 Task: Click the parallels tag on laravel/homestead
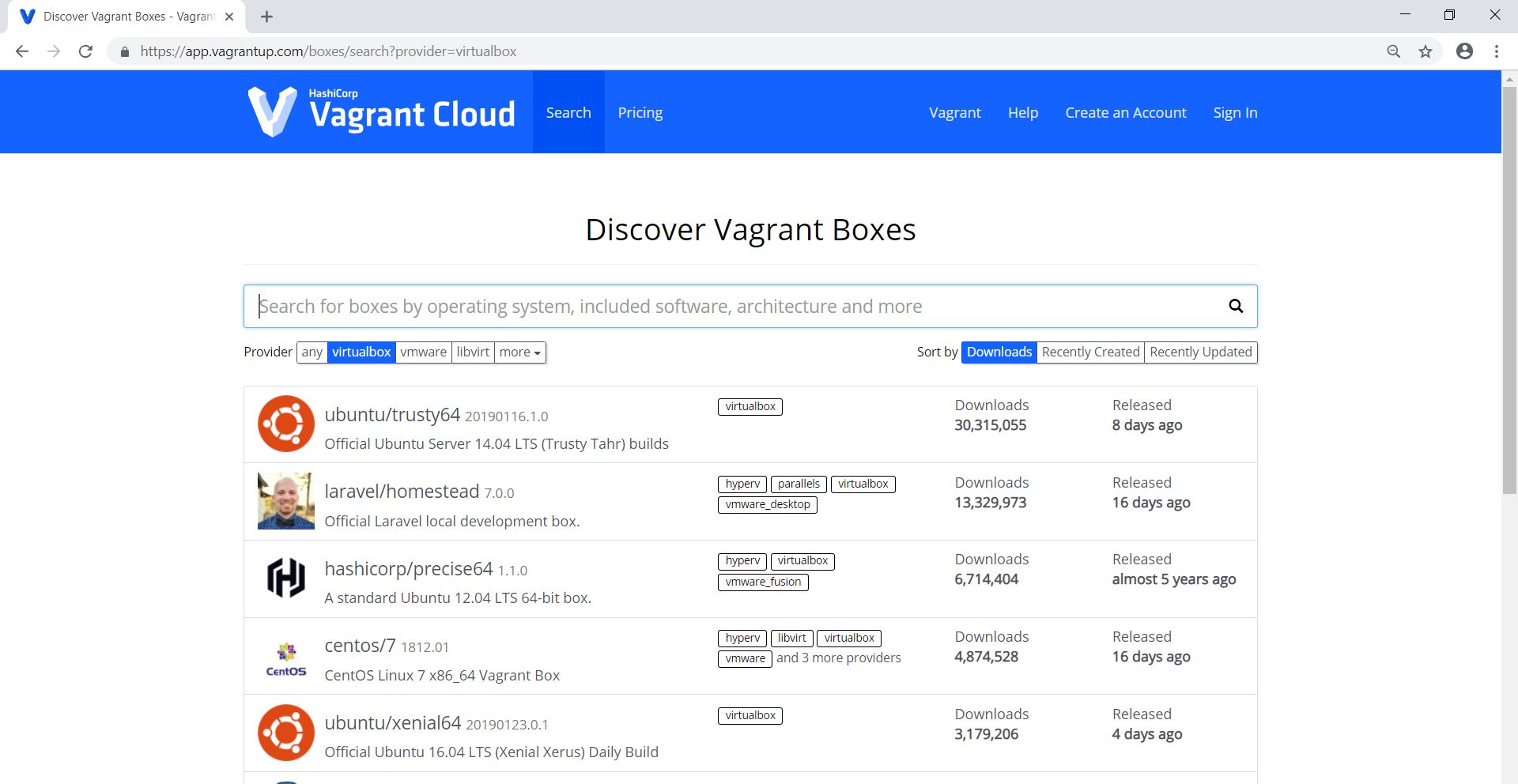pyautogui.click(x=799, y=484)
